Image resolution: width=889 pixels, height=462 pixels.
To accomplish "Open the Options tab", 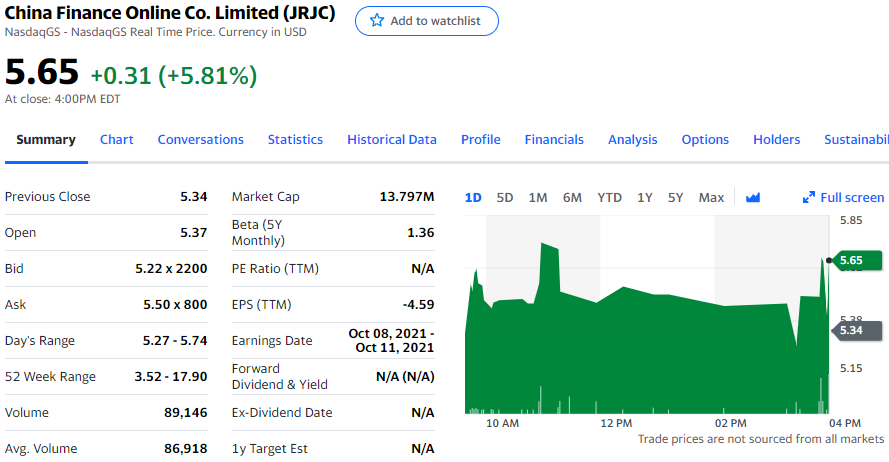I will click(x=705, y=139).
